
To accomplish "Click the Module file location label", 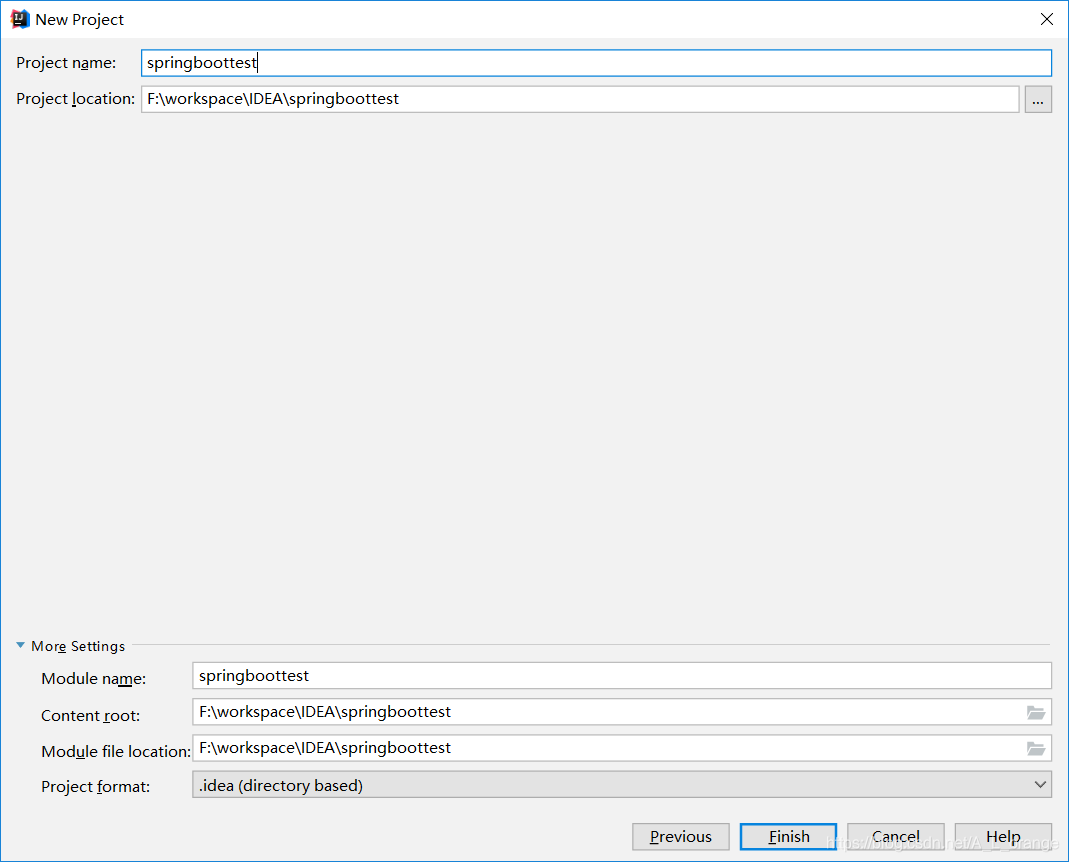I will 116,752.
